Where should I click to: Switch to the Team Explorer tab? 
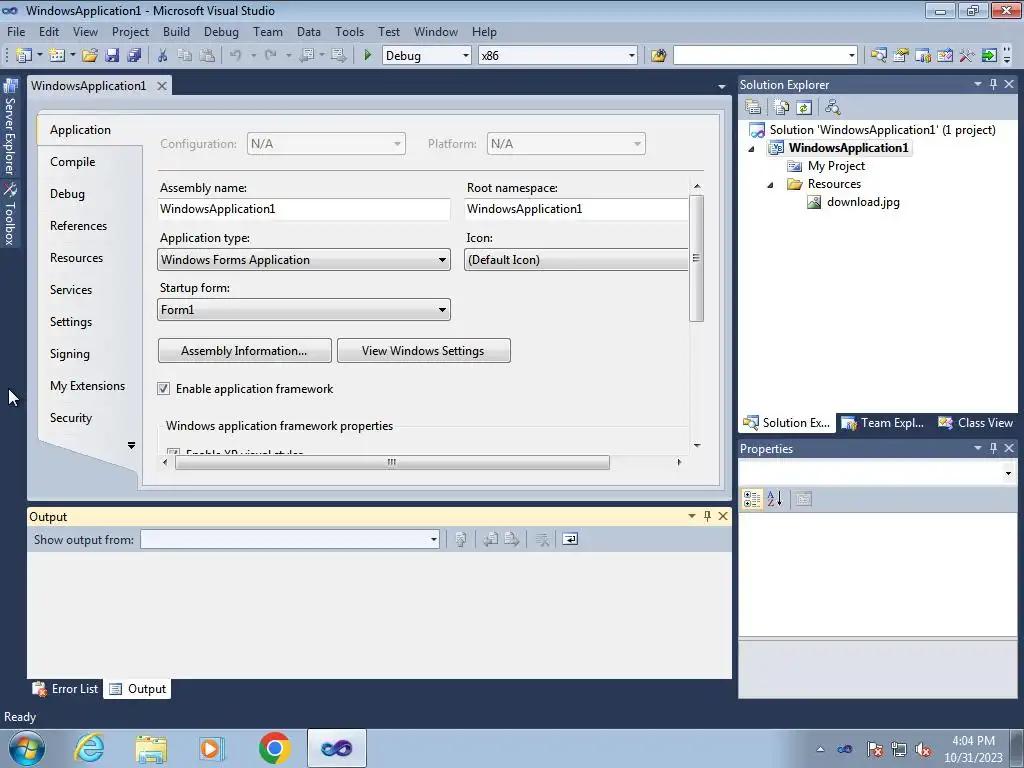(x=882, y=423)
